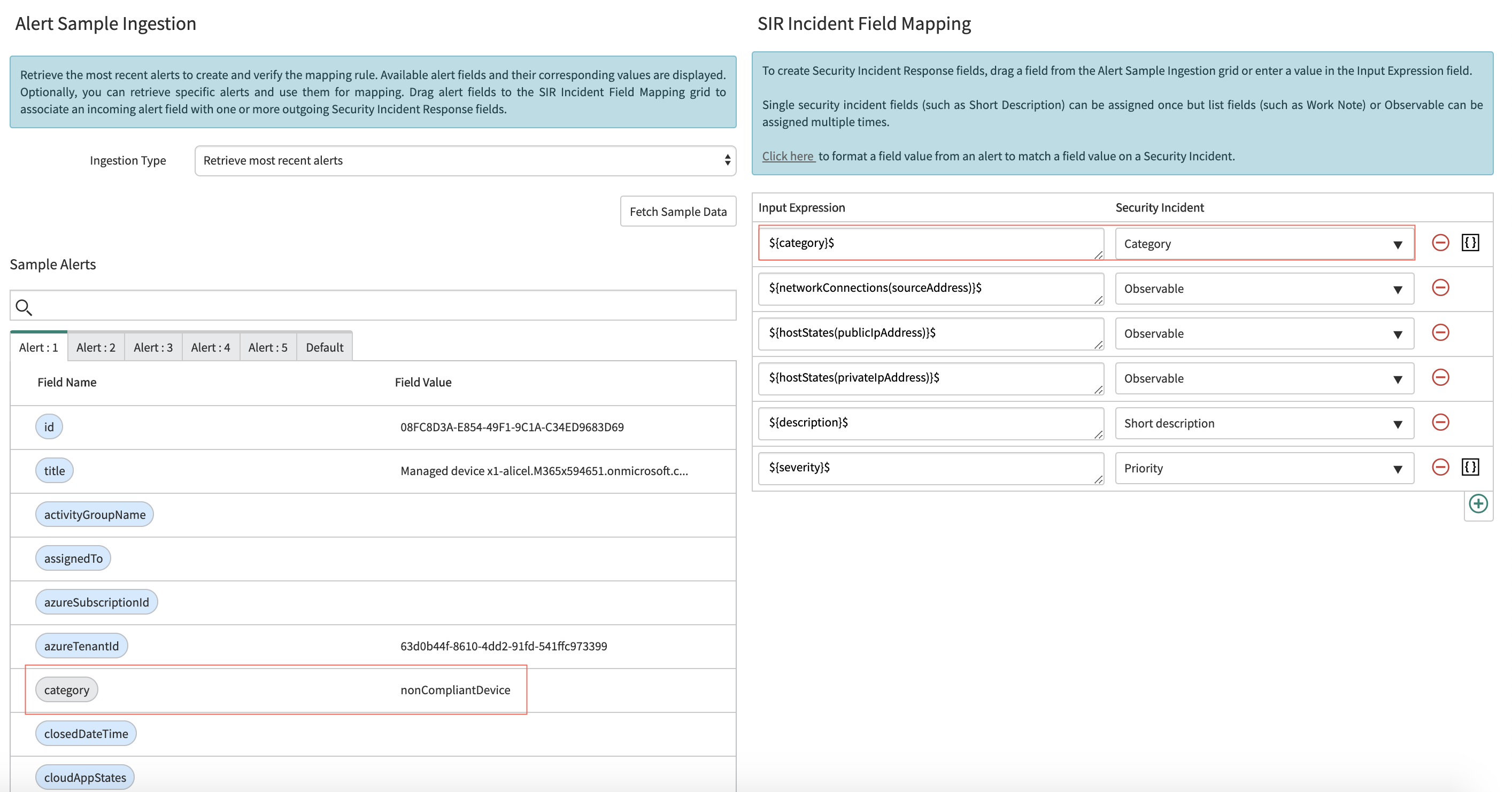Open the script editor for the Priority row
The width and height of the screenshot is (1512, 792).
coord(1470,467)
